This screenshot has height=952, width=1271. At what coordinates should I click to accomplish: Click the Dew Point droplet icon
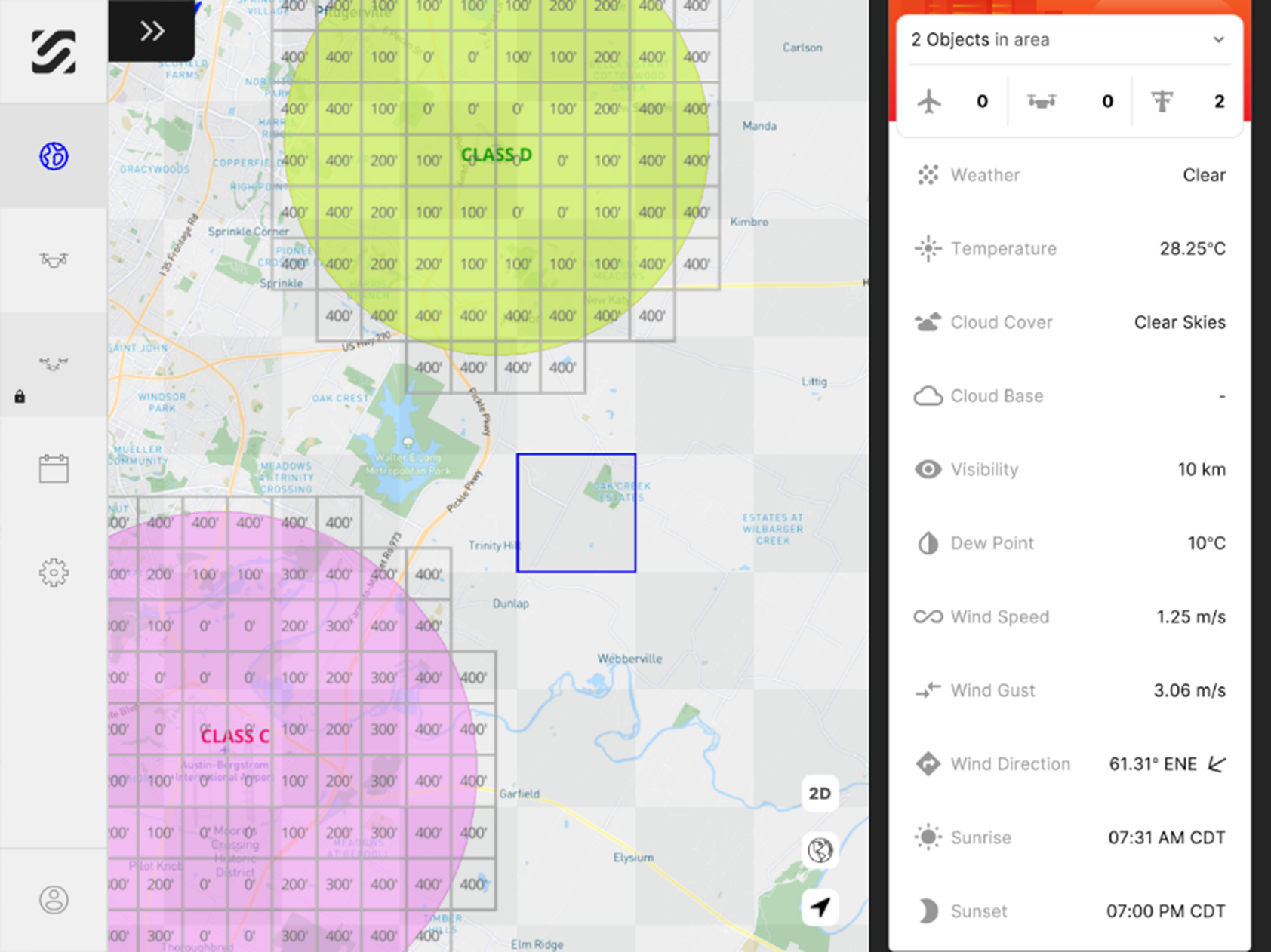tap(928, 543)
